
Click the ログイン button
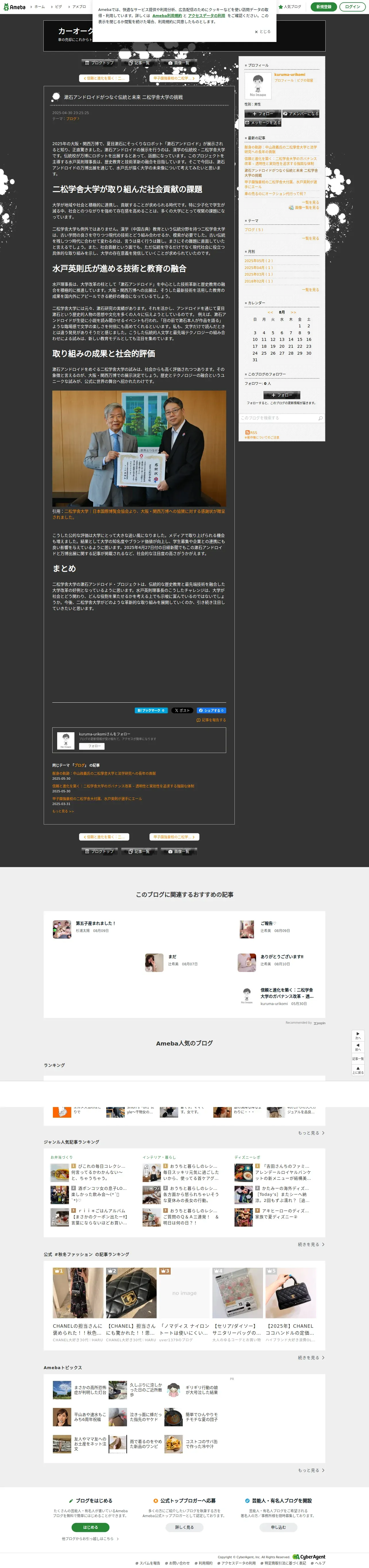coord(352,7)
